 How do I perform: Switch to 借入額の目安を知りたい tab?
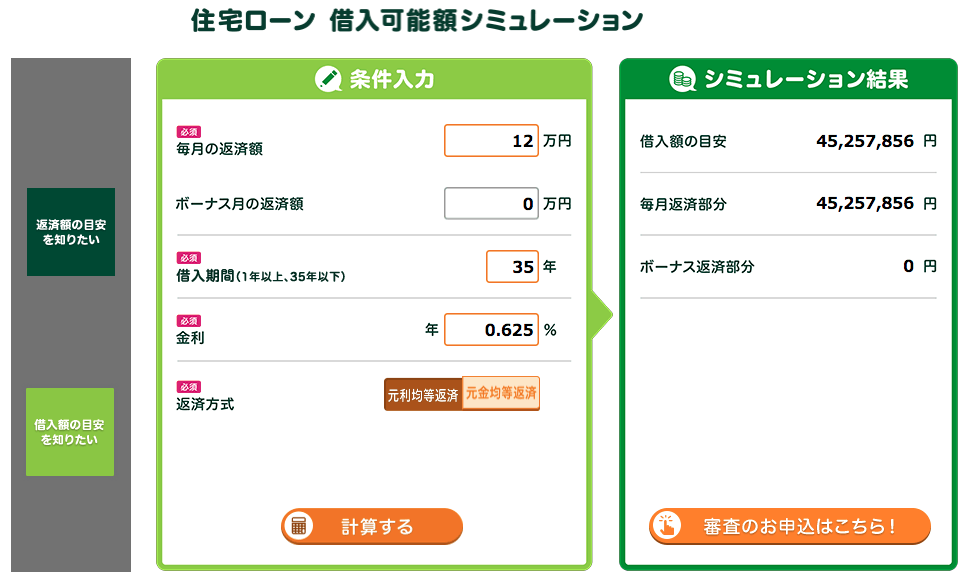click(70, 432)
